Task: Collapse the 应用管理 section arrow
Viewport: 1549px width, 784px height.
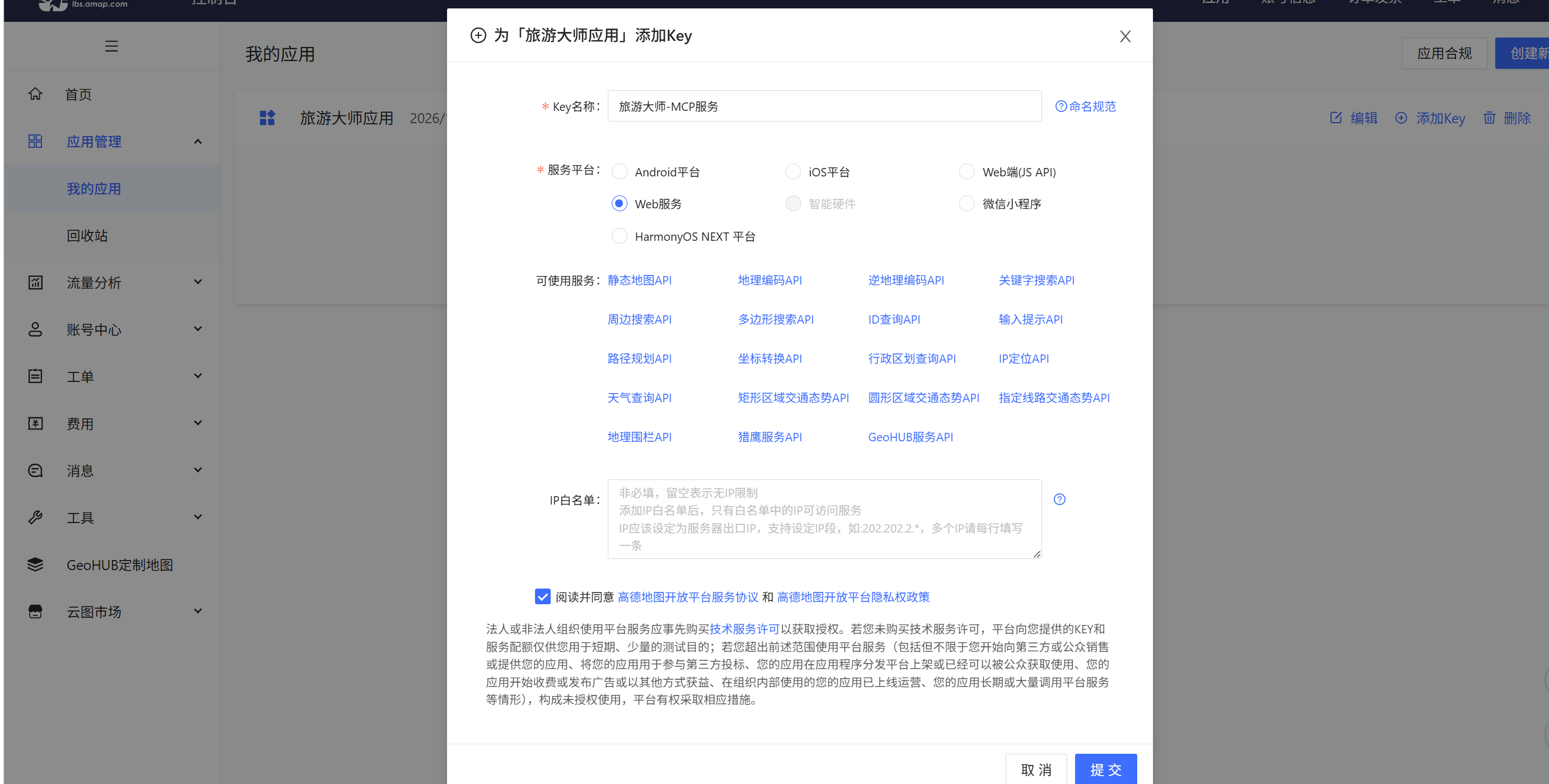Action: pos(198,141)
